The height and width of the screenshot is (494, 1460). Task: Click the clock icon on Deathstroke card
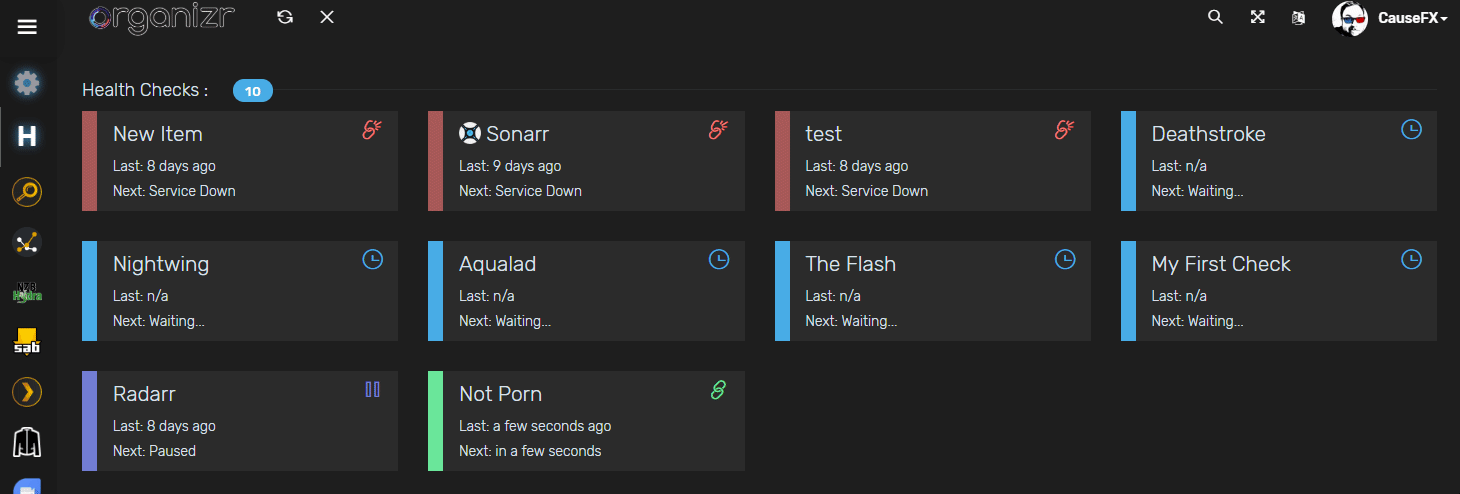(x=1411, y=130)
